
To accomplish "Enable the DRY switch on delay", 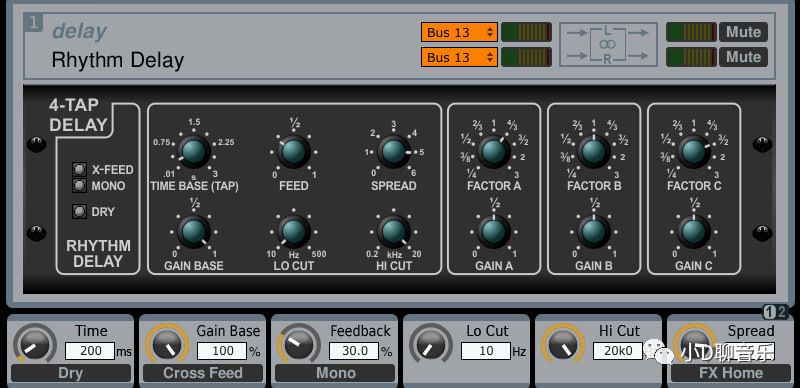I will click(79, 211).
